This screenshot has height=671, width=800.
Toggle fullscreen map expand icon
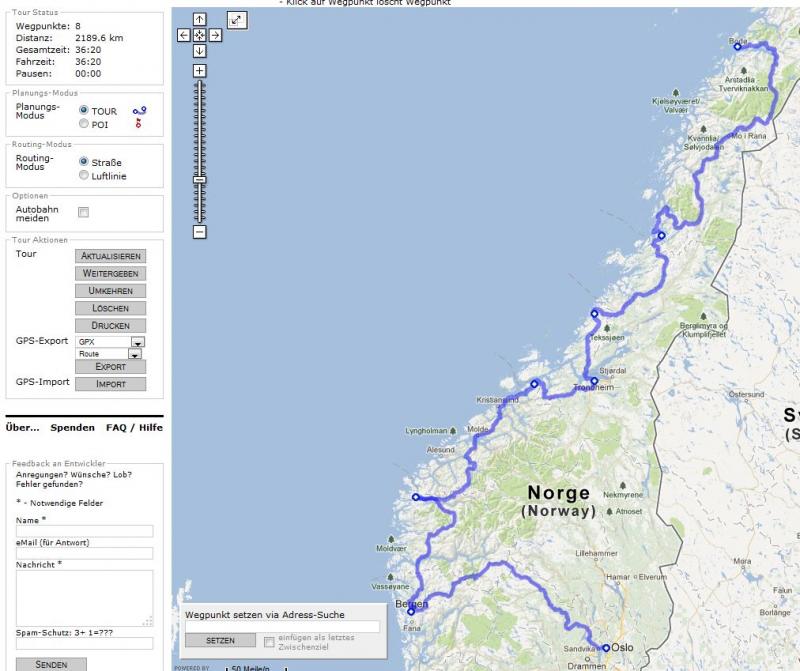coord(236,20)
